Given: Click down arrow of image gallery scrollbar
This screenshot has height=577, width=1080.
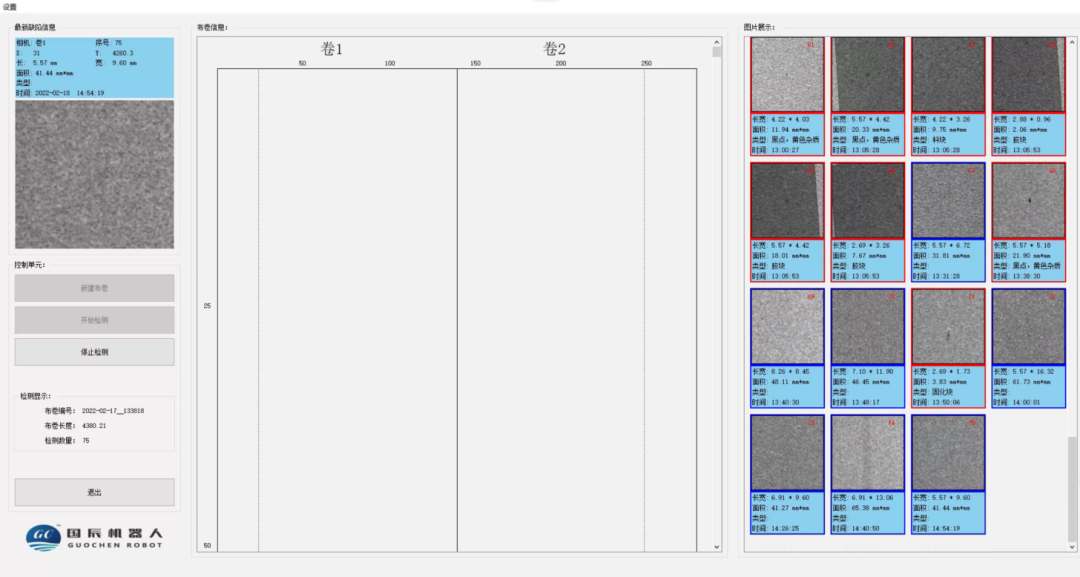Looking at the screenshot, I should tap(1072, 547).
